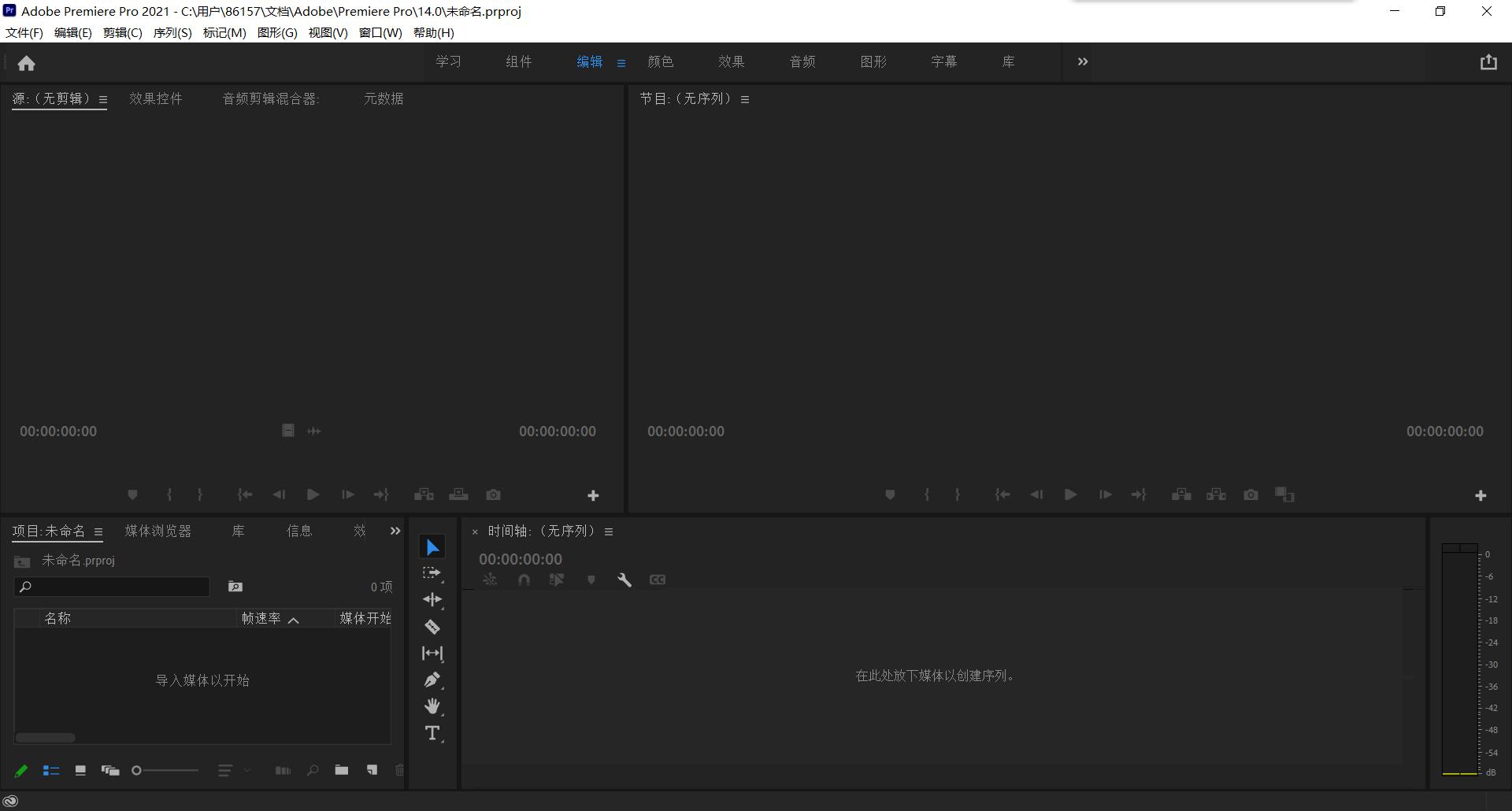Take a frame export snapshot in Program monitor
The image size is (1512, 811).
pos(1251,494)
